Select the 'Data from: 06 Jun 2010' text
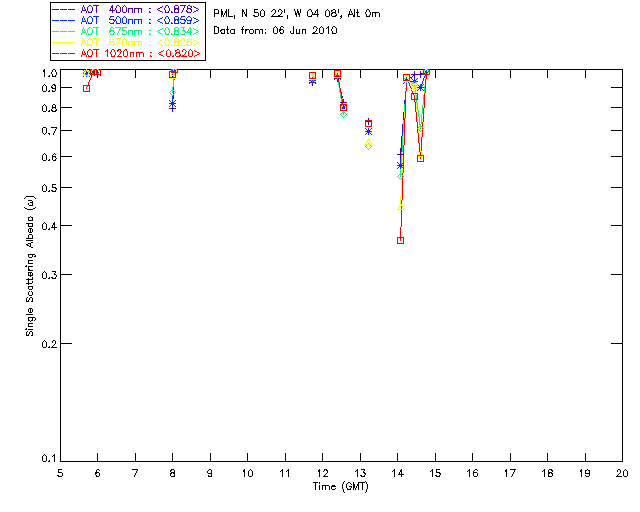Image resolution: width=640 pixels, height=512 pixels. pos(275,31)
